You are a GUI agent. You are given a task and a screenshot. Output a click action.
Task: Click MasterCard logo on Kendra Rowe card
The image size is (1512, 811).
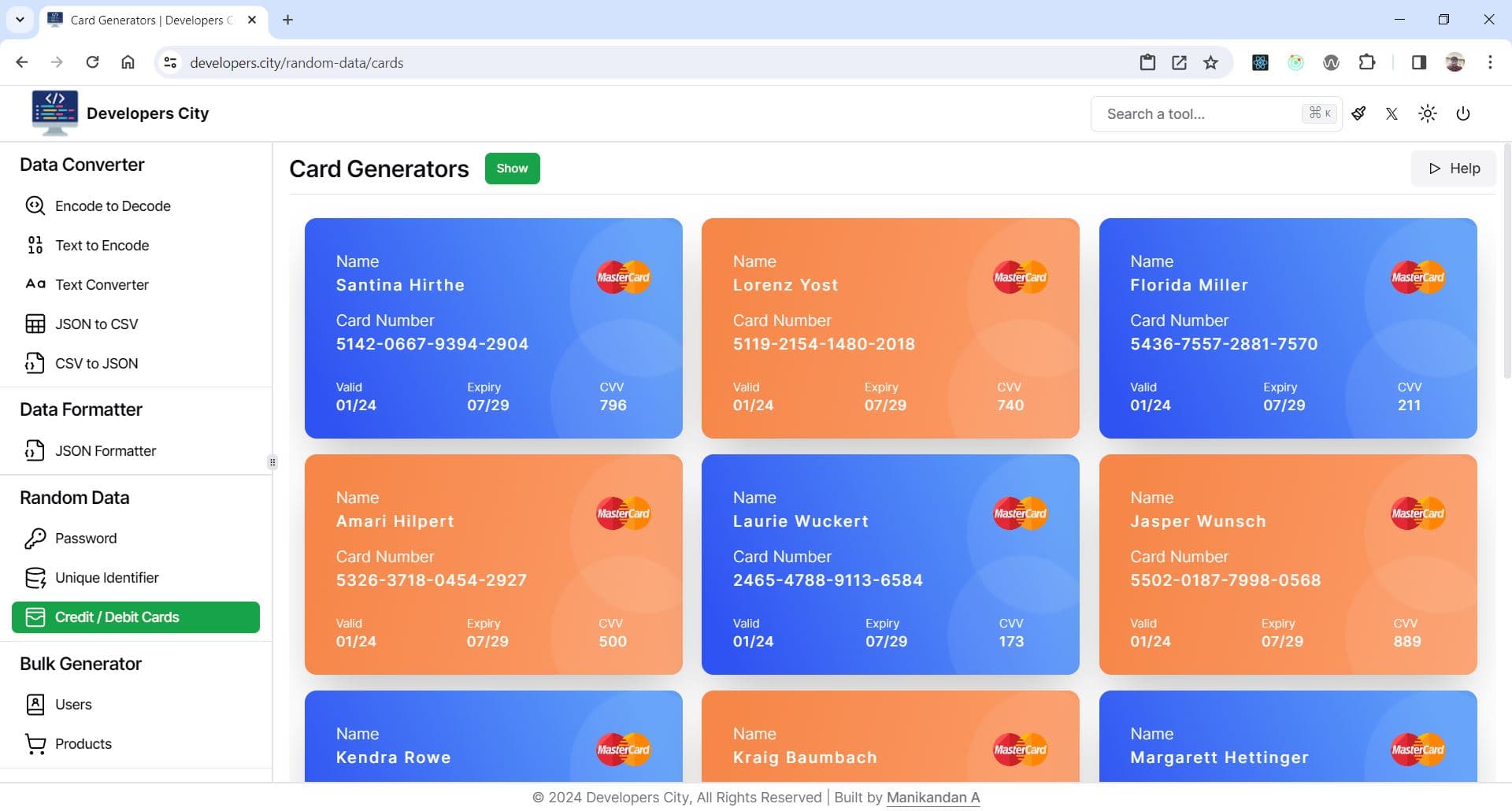click(x=623, y=750)
